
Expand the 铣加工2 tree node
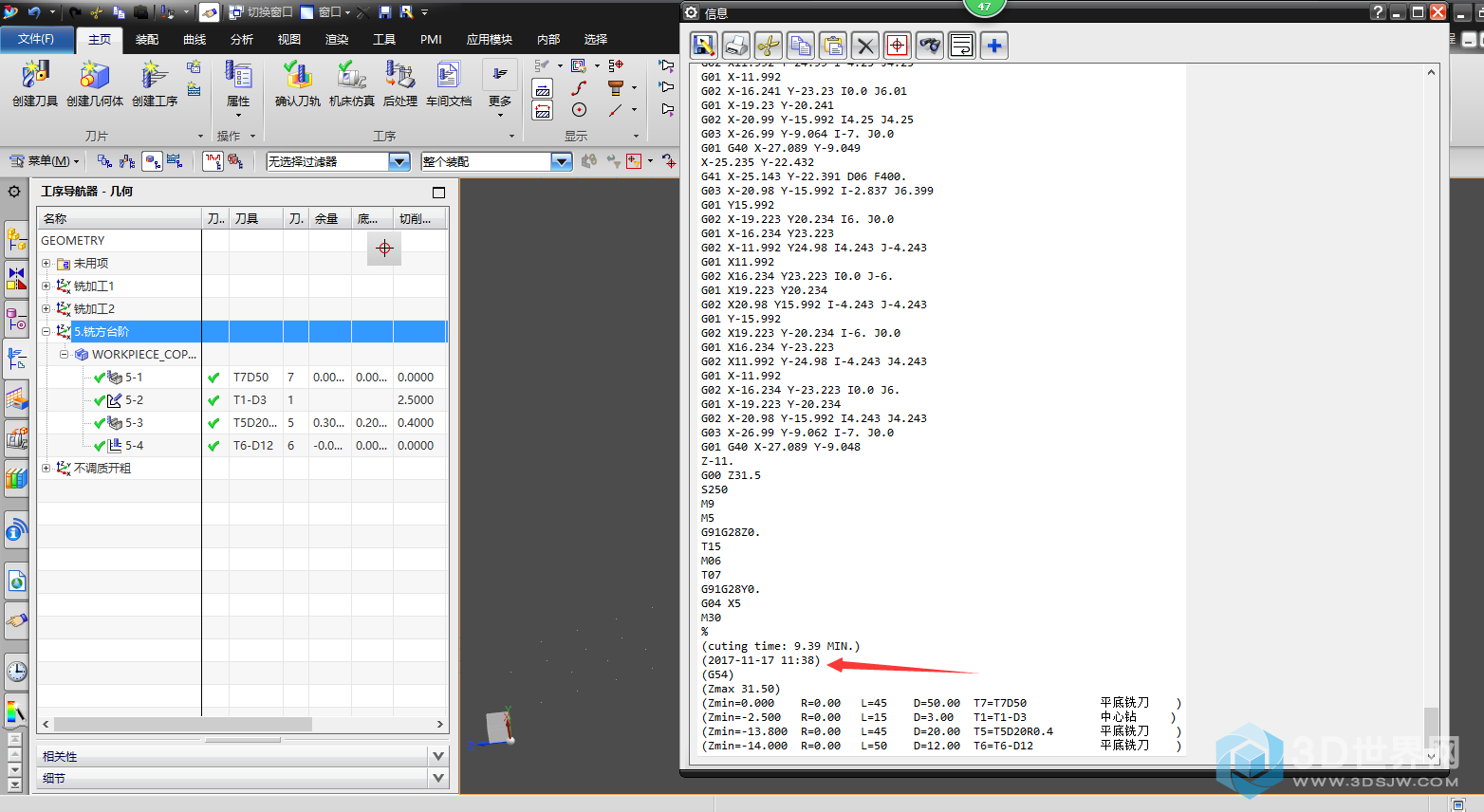(x=46, y=308)
